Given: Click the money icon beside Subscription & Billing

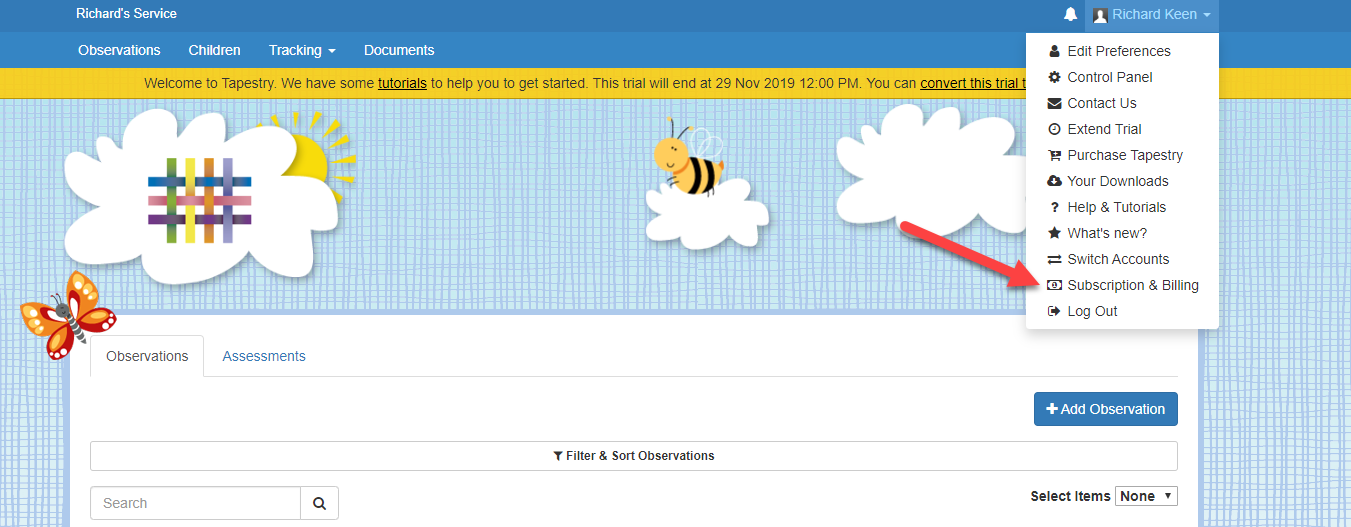Looking at the screenshot, I should click(x=1054, y=285).
